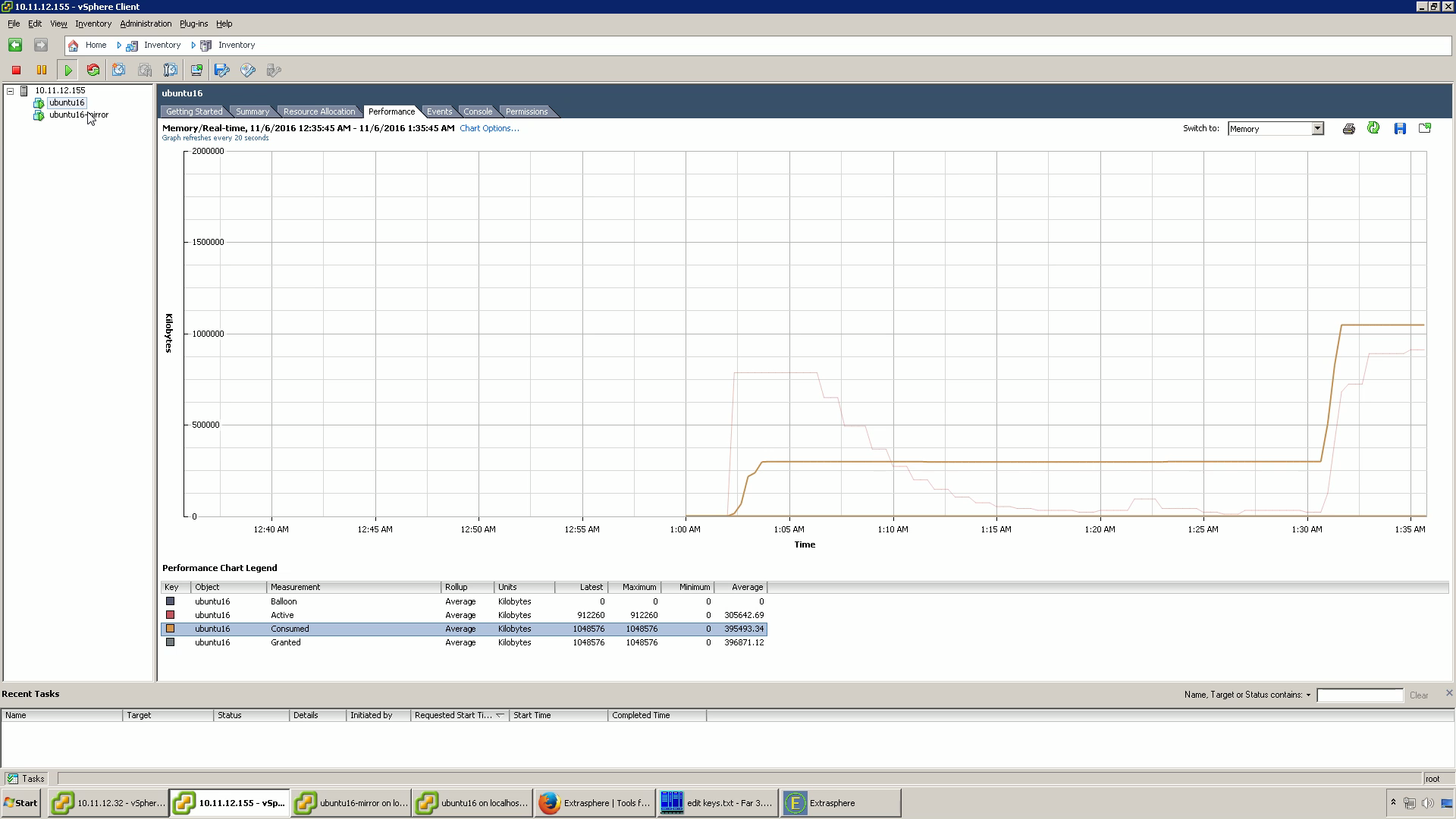Open the Switch to Memory dropdown

pyautogui.click(x=1317, y=129)
